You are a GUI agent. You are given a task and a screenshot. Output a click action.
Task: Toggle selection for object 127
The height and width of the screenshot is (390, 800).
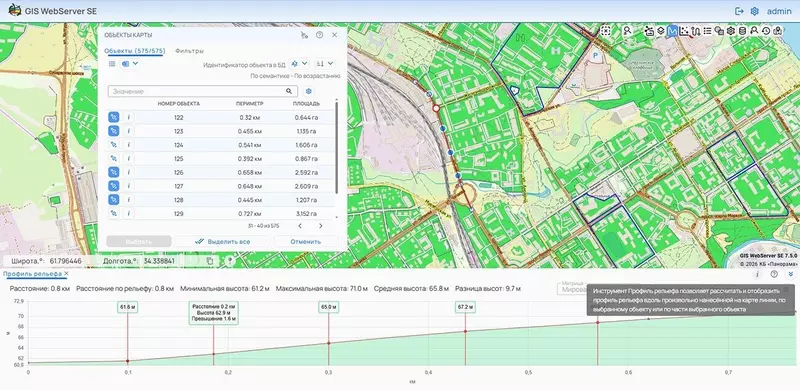coord(114,186)
